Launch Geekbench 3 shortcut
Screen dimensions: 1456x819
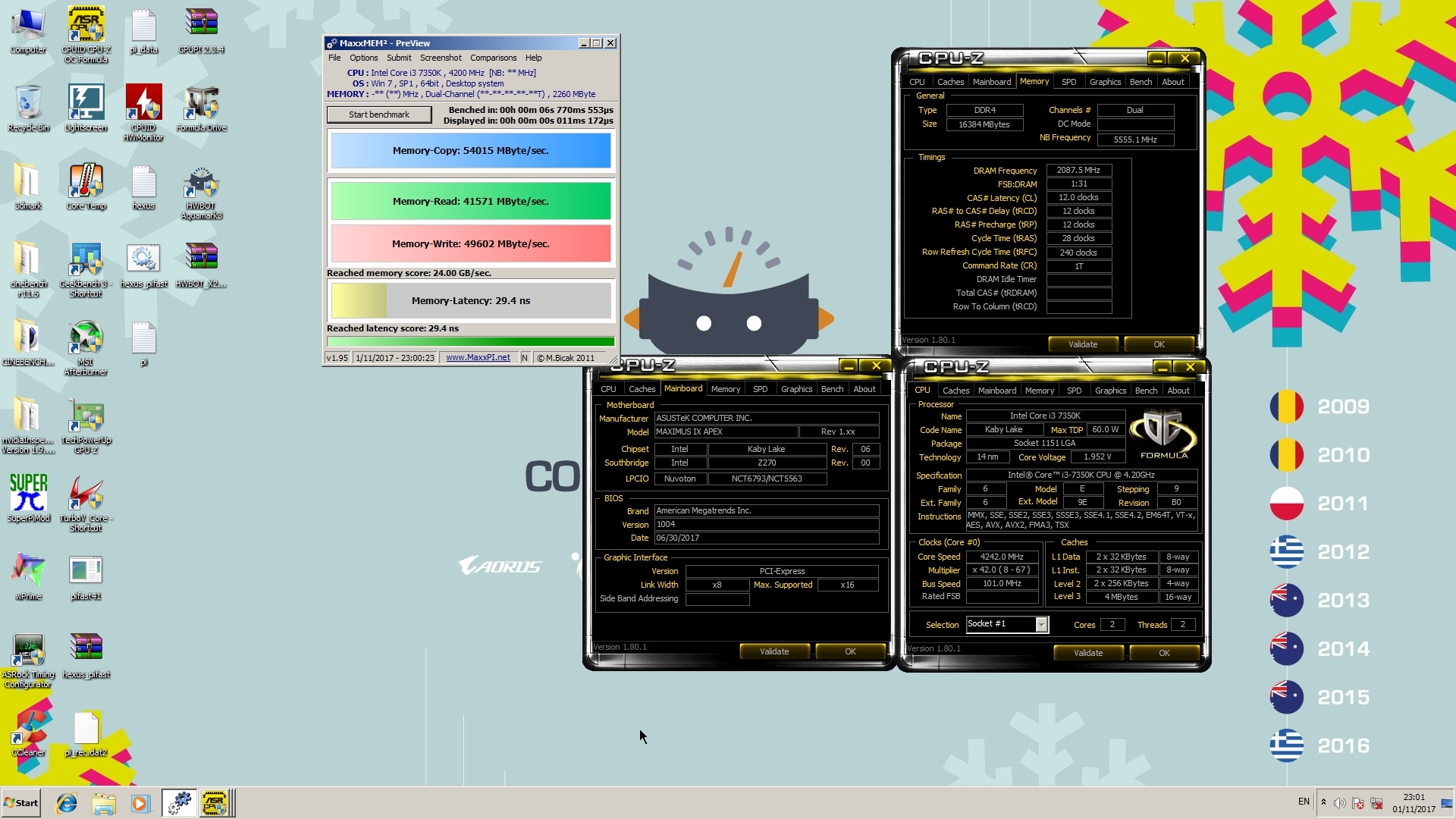click(x=86, y=270)
